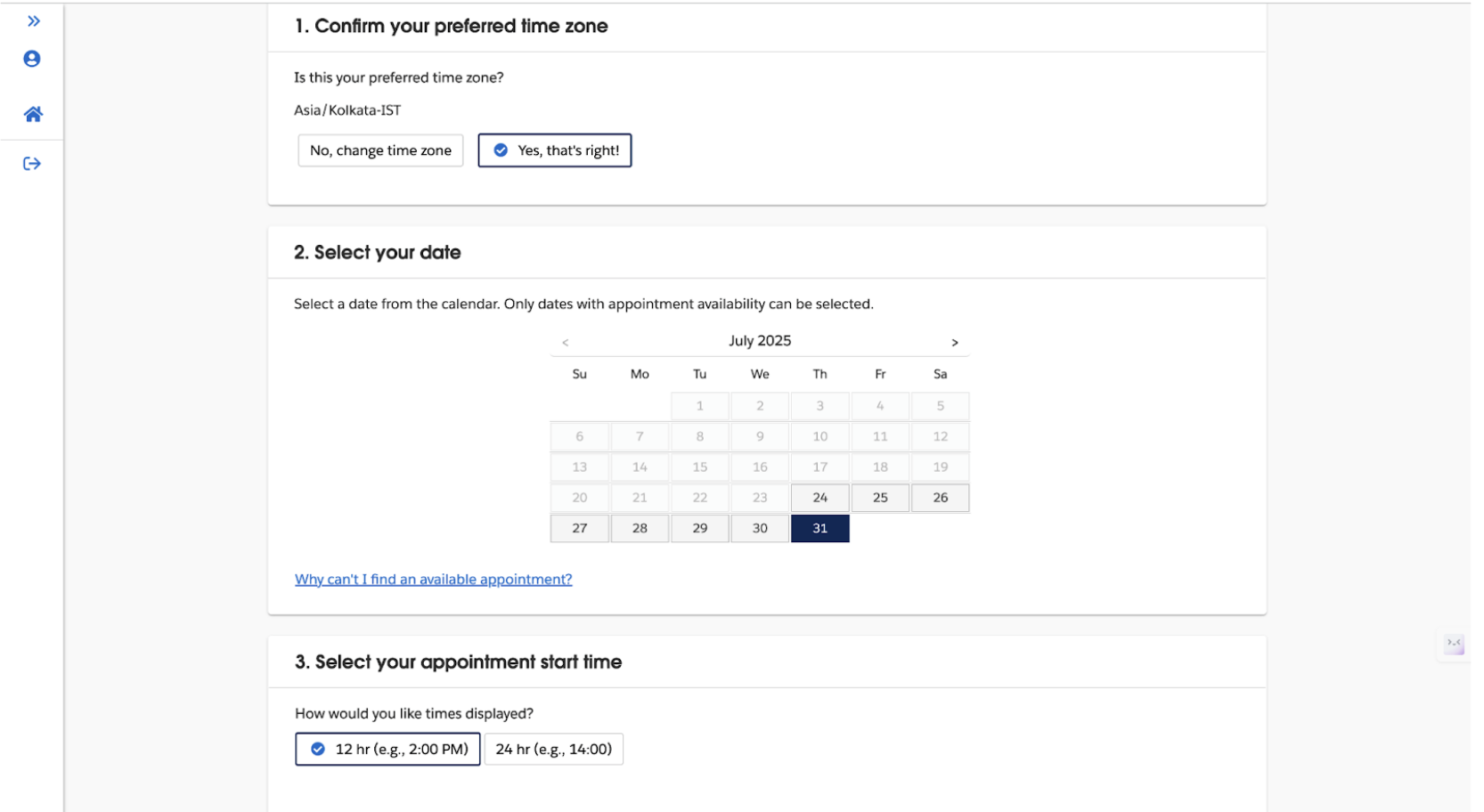Image resolution: width=1484 pixels, height=812 pixels.
Task: Advance calendar to next month
Action: [954, 343]
